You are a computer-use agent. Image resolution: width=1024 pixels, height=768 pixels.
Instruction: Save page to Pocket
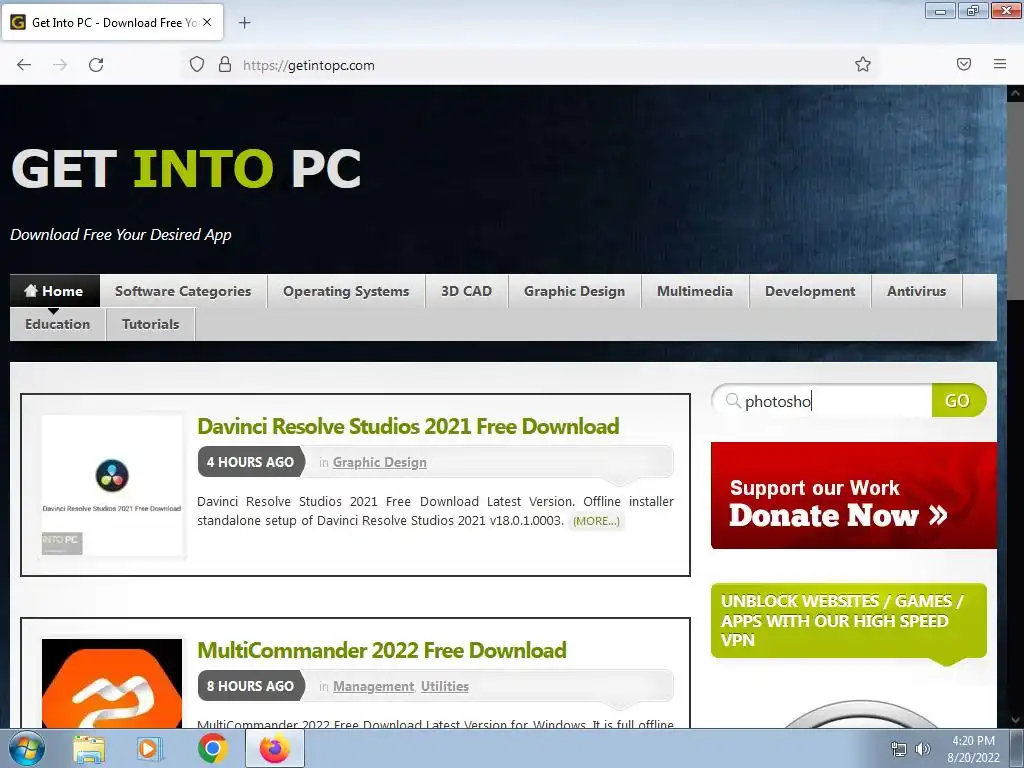(x=964, y=64)
